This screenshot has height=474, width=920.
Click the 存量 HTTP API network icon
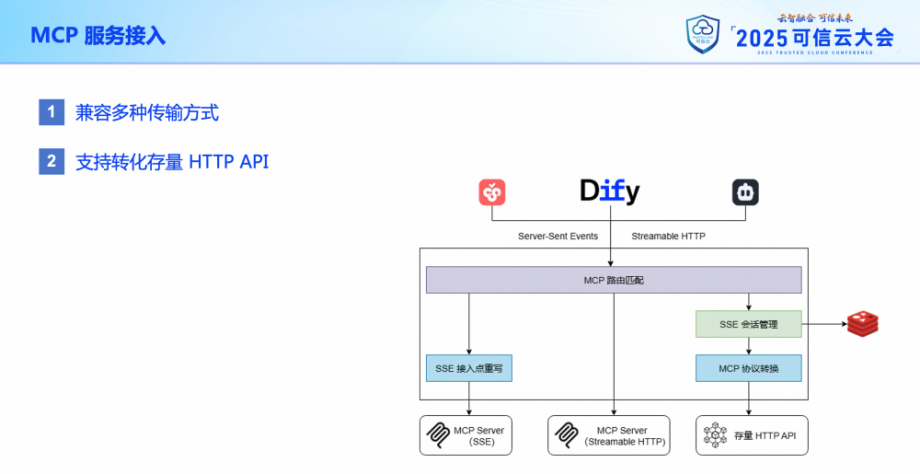click(x=715, y=435)
